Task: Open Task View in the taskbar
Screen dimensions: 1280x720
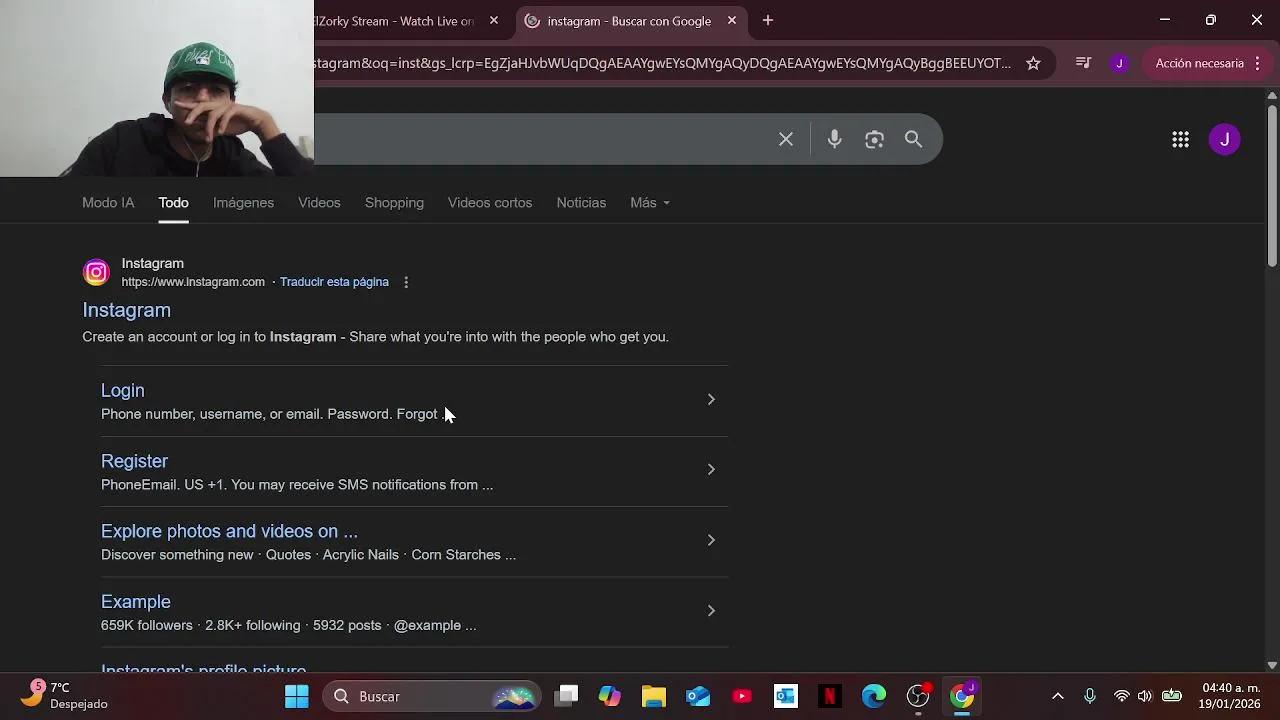Action: (567, 696)
